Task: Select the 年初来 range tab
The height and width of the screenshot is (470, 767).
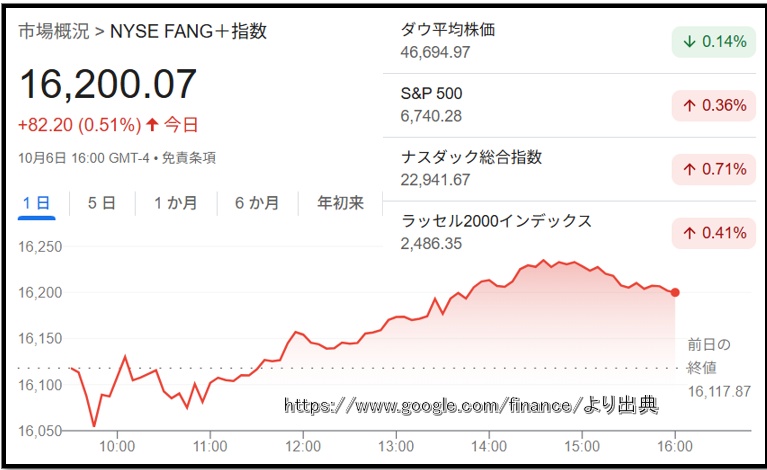Action: (x=340, y=203)
